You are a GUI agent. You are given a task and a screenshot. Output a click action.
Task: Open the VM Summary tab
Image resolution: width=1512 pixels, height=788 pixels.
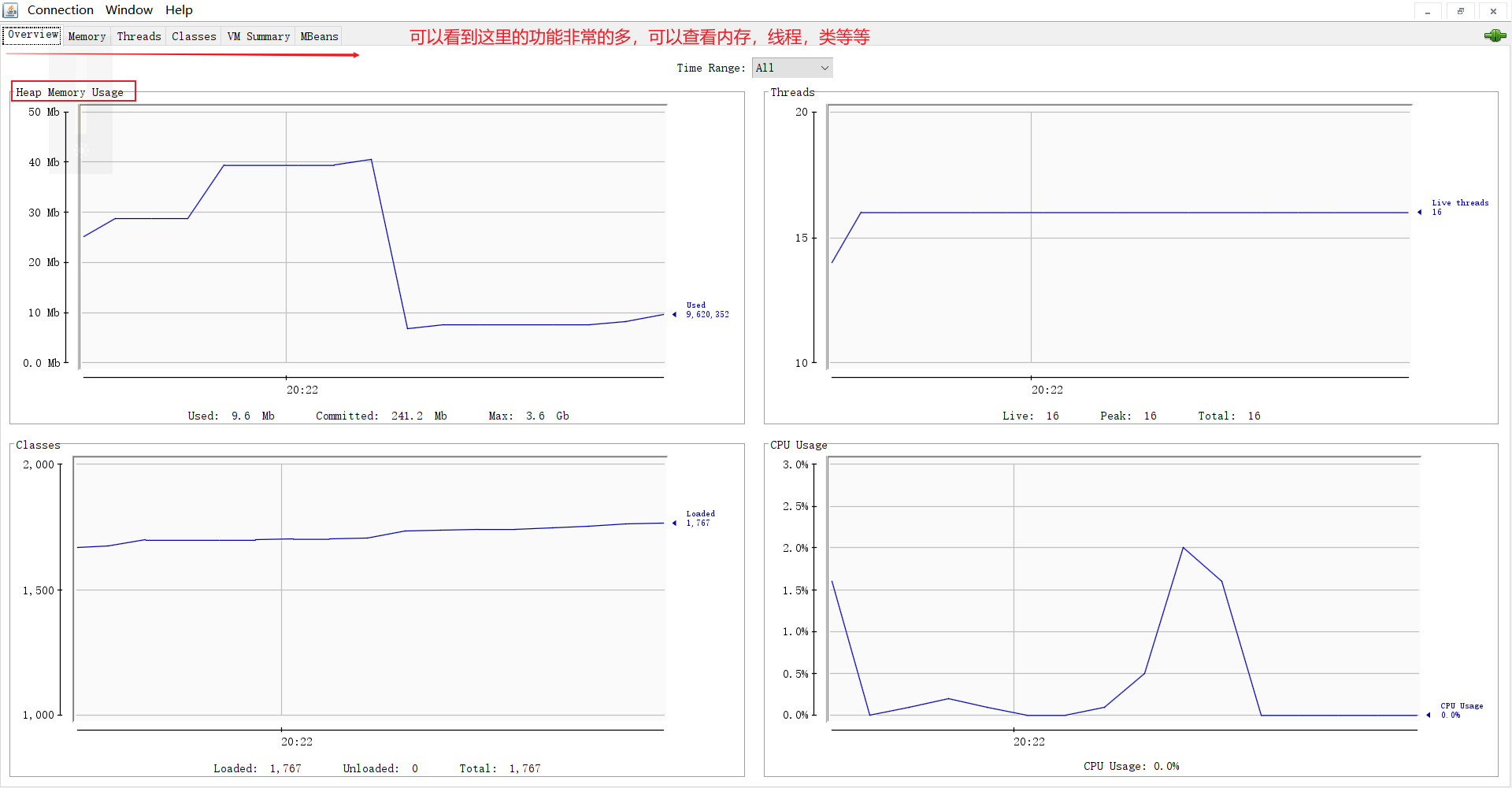258,36
